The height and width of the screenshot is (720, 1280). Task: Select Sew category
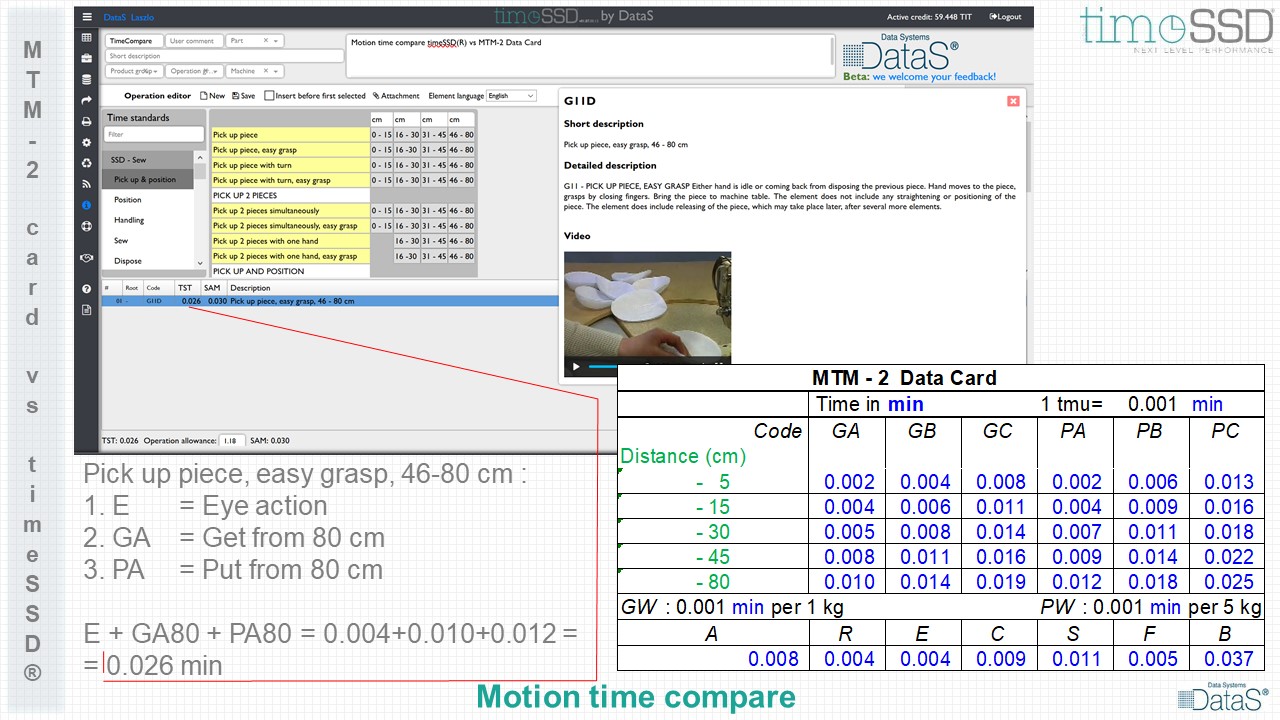coord(148,241)
